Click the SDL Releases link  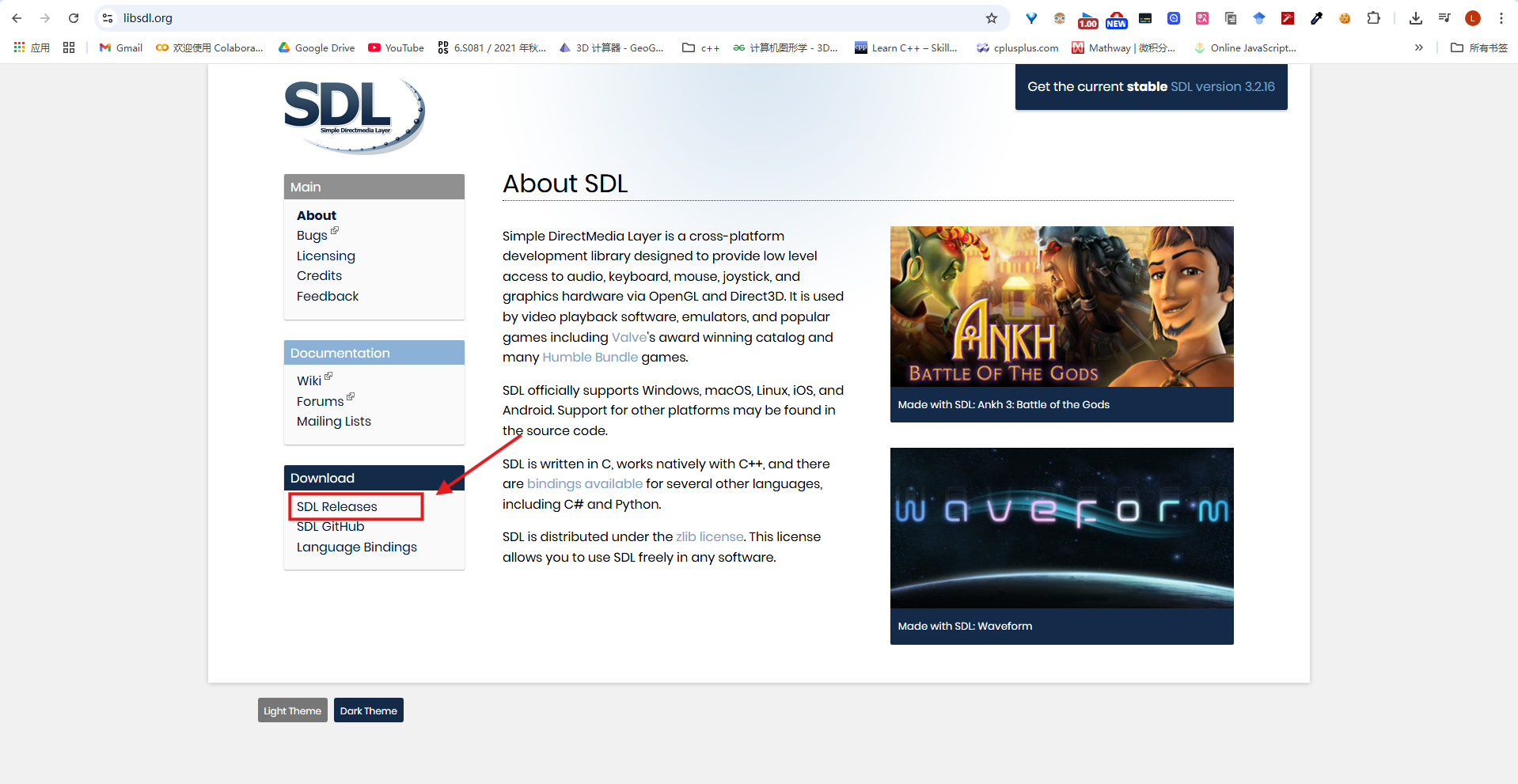pos(336,506)
